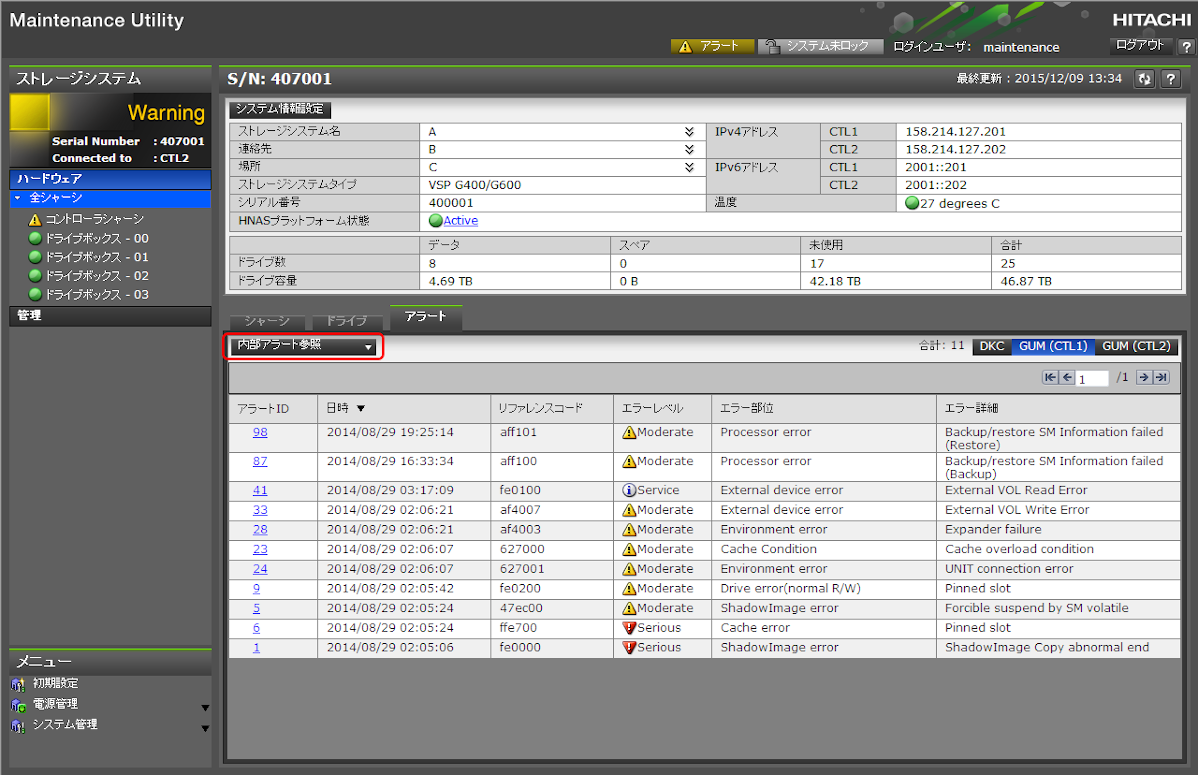Click the システム情報設定 button
1198x775 pixels.
click(280, 110)
